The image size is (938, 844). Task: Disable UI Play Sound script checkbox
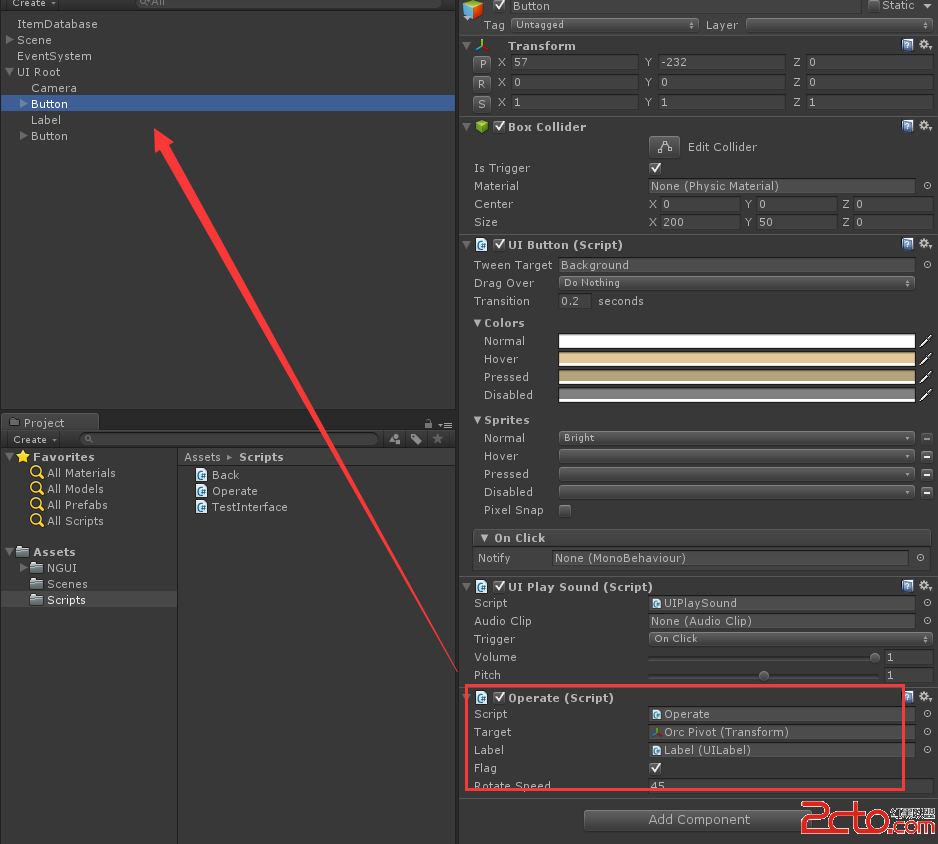coord(500,586)
